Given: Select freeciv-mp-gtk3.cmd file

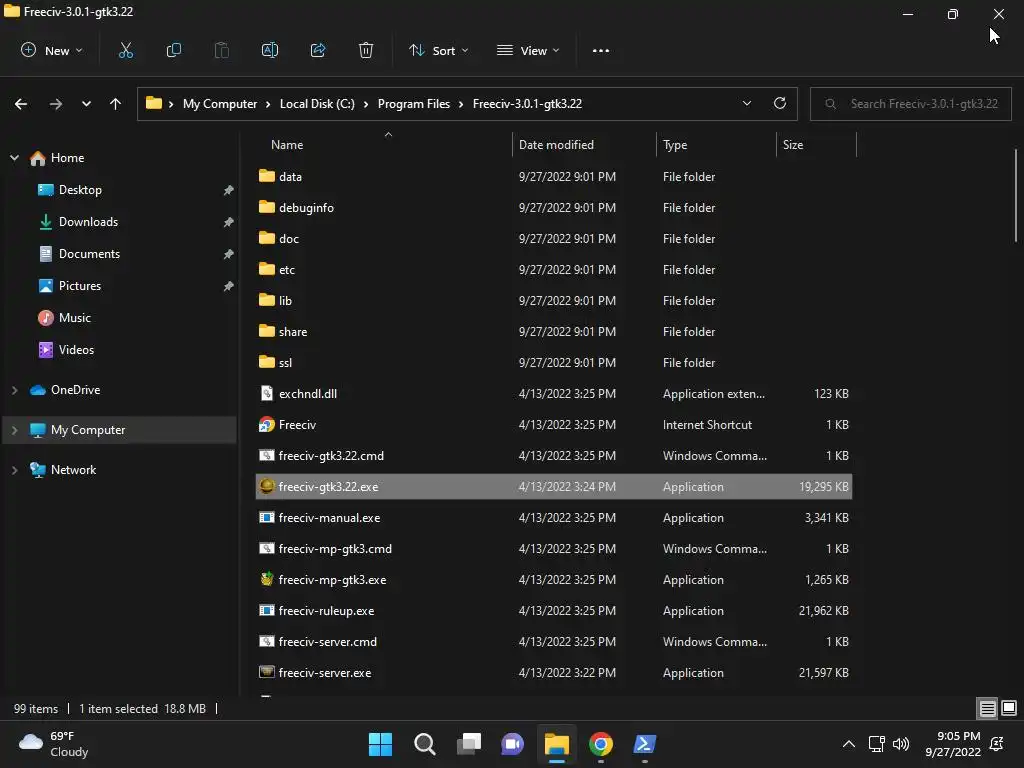Looking at the screenshot, I should [554, 549].
